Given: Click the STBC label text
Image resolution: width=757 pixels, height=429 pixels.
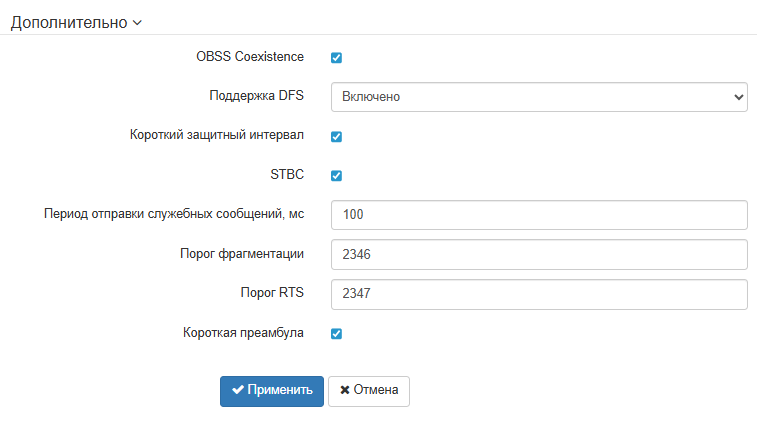Looking at the screenshot, I should [287, 175].
